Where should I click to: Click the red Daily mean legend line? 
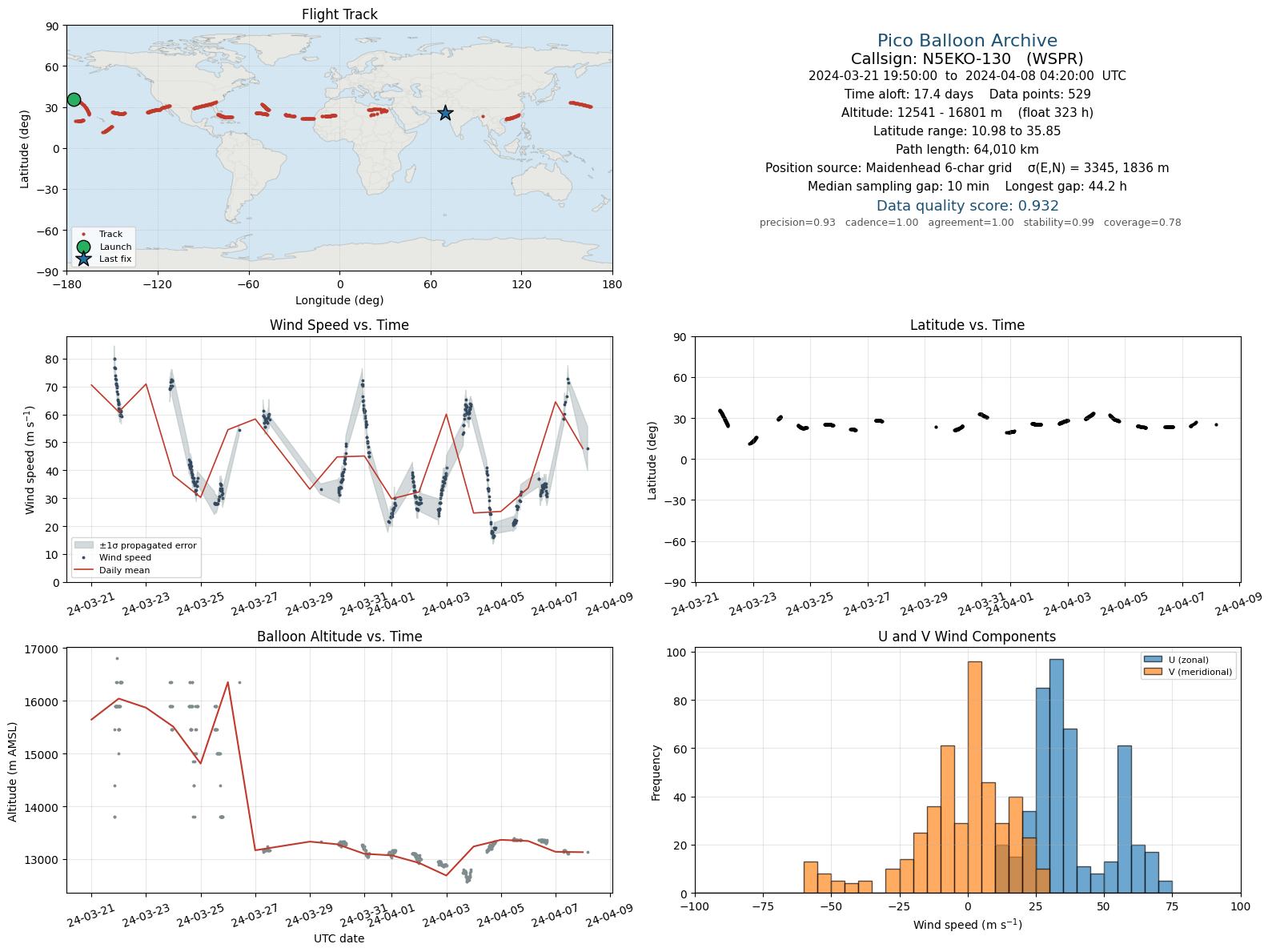coord(83,570)
